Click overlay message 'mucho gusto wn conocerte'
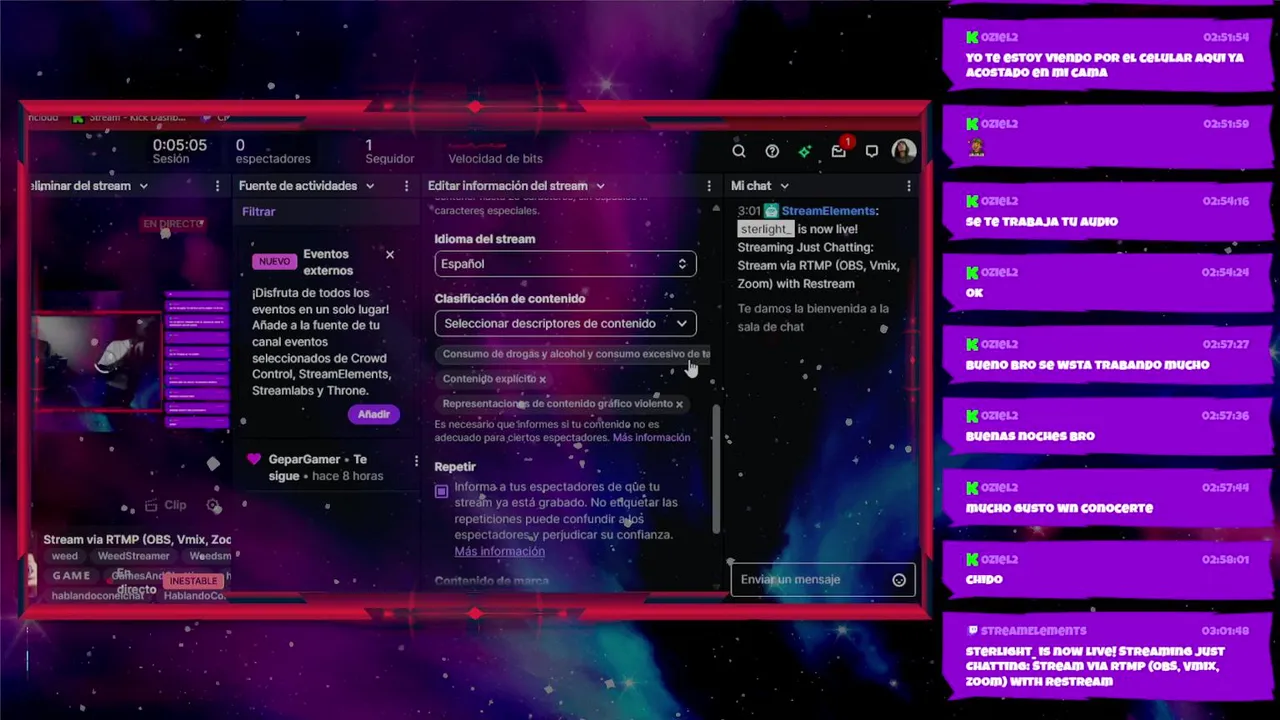This screenshot has width=1280, height=720. (1058, 508)
